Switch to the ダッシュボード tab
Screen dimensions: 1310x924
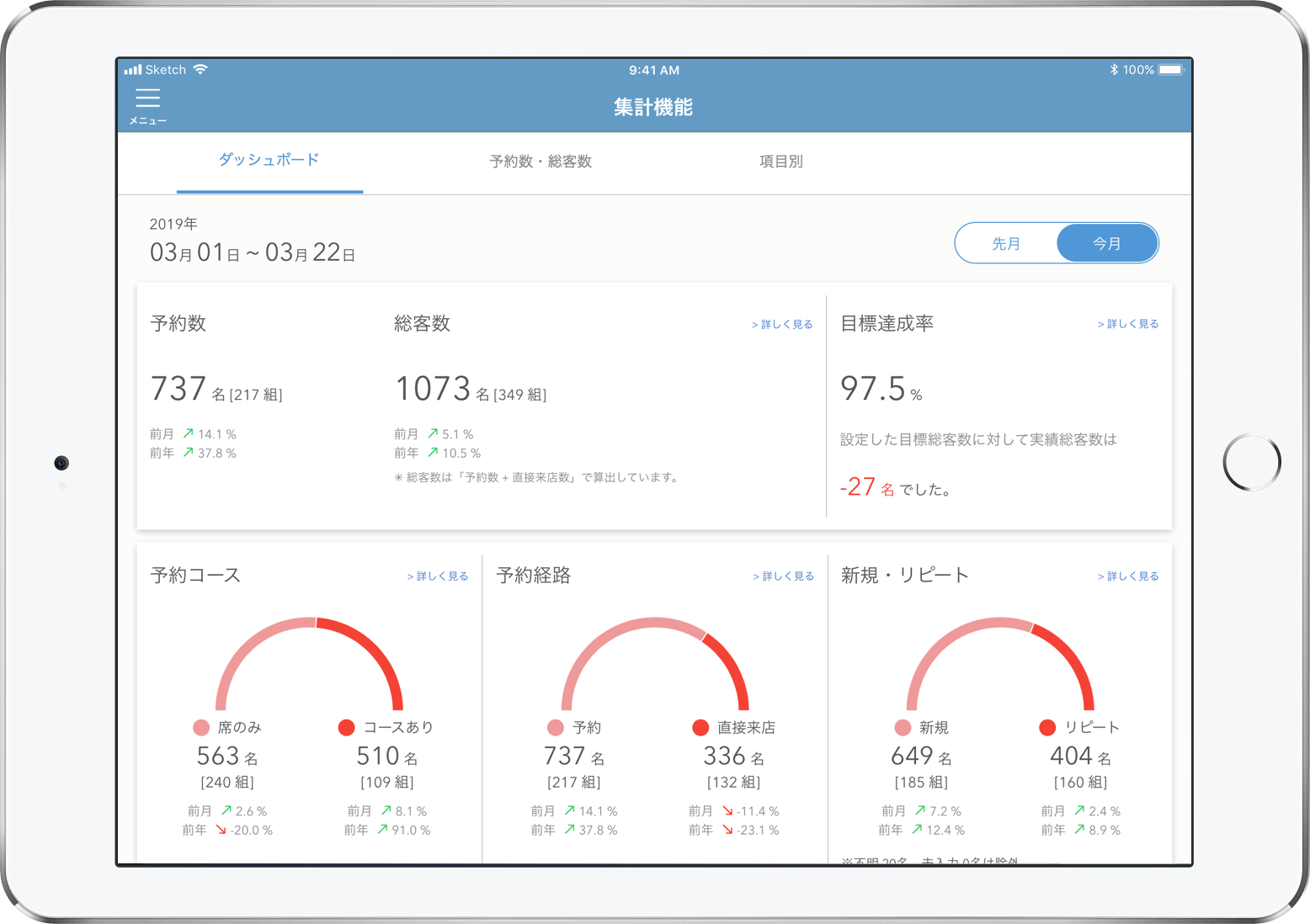269,160
